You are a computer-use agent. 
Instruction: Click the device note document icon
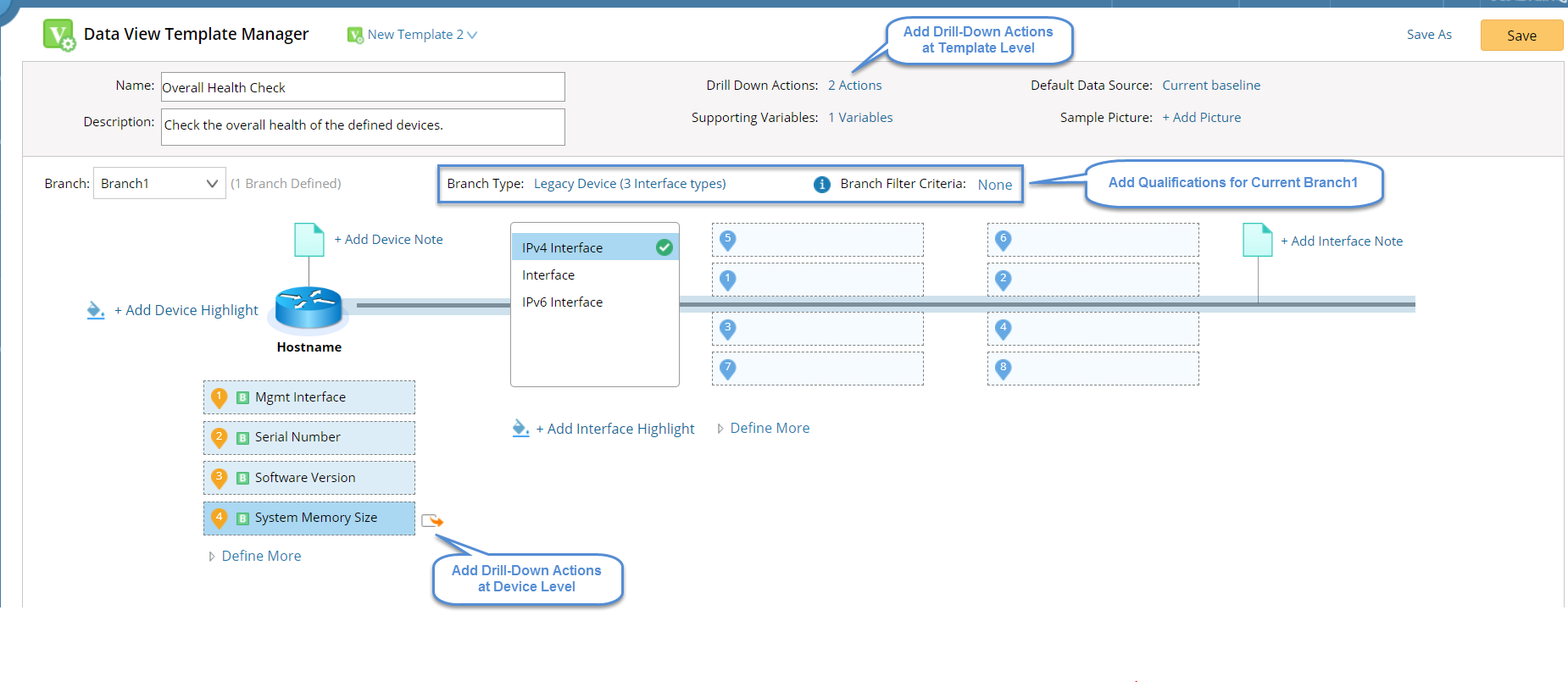coord(309,240)
